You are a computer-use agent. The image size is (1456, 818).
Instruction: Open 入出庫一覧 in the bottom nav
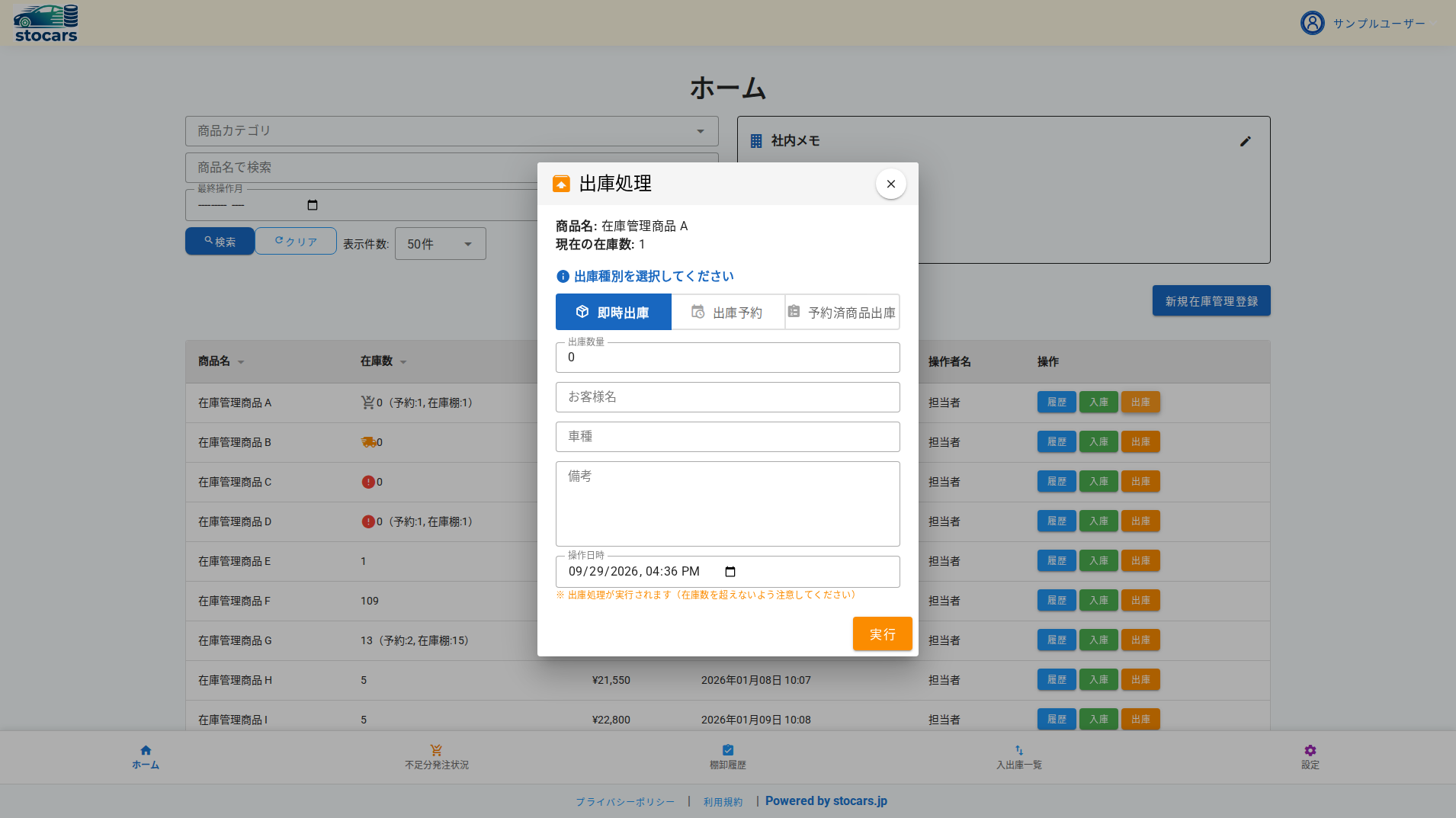(1018, 757)
